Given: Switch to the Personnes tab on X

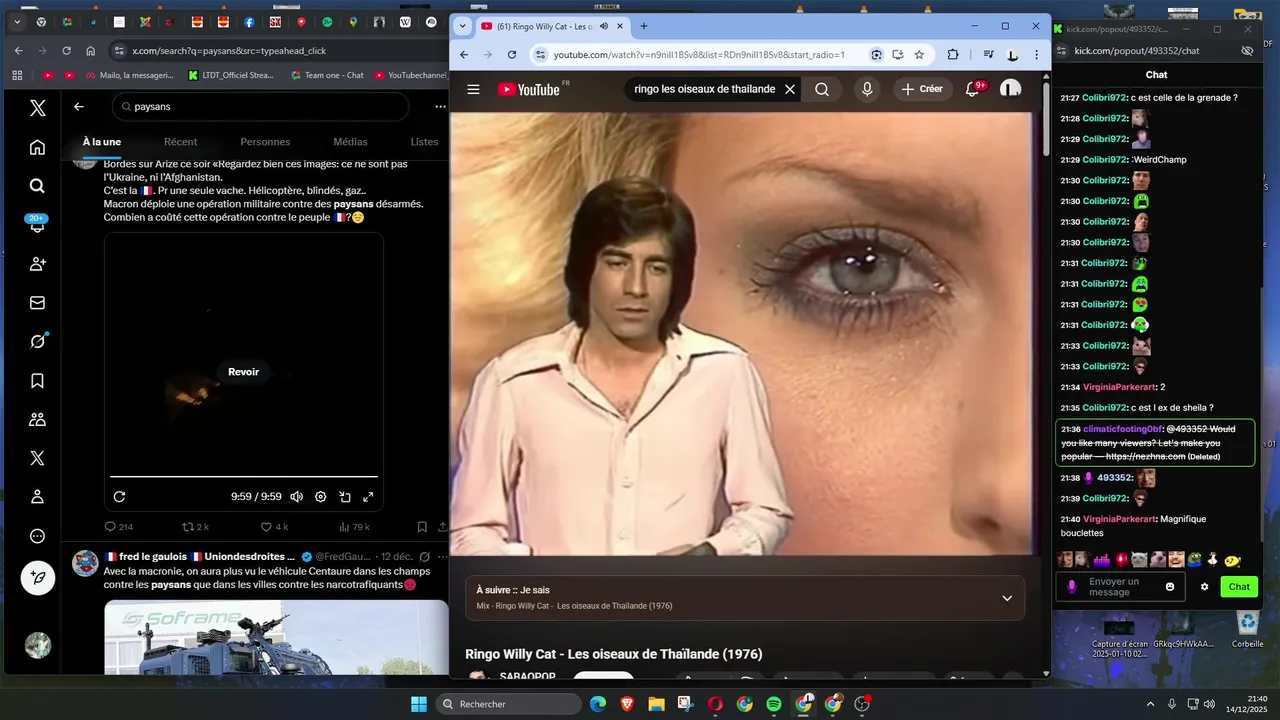Looking at the screenshot, I should pyautogui.click(x=265, y=142).
